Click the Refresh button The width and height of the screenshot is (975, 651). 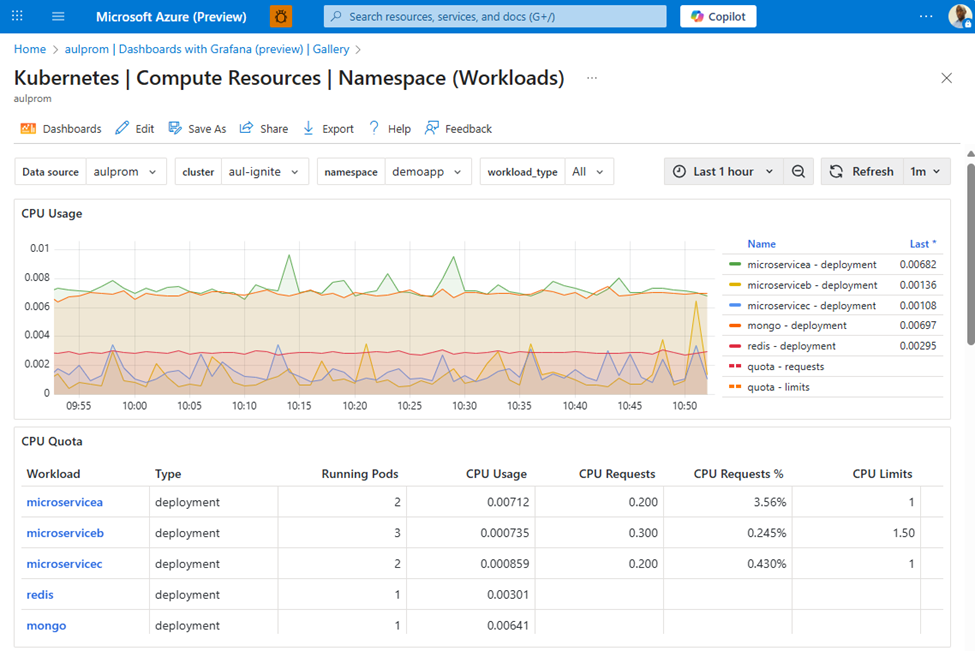click(x=862, y=172)
